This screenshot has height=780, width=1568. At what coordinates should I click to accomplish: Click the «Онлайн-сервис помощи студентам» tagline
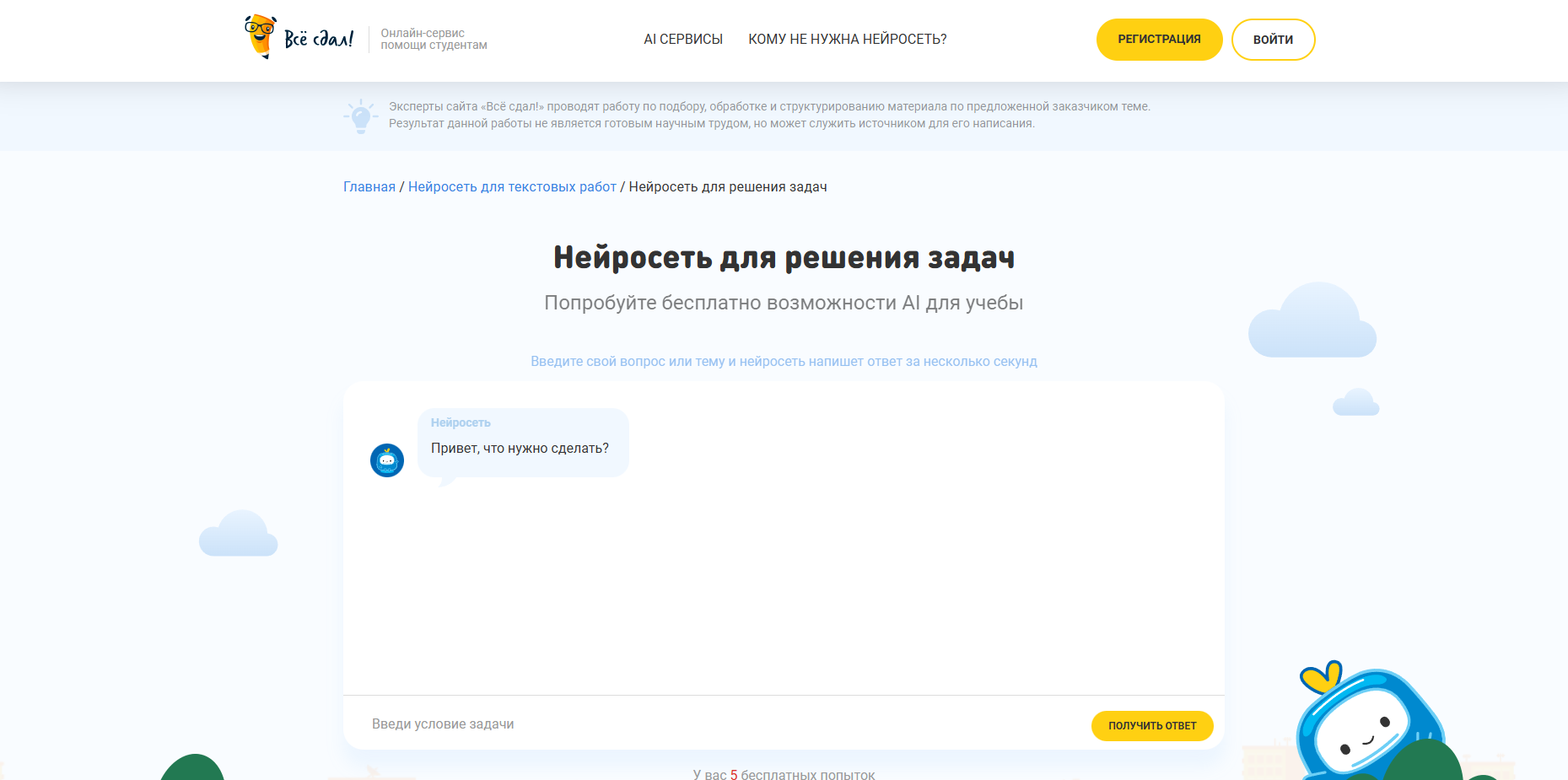(x=434, y=40)
